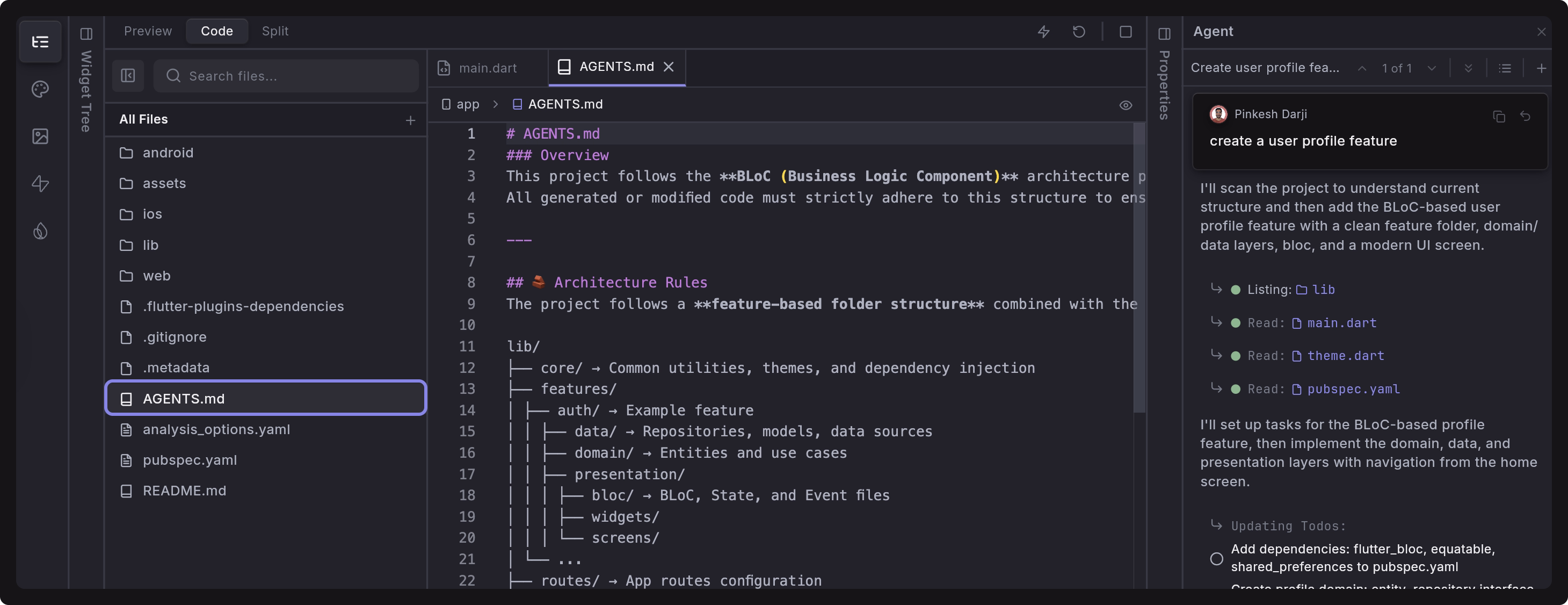This screenshot has width=1568, height=605.
Task: Click the lightning actions icon in left sidebar
Action: point(40,183)
